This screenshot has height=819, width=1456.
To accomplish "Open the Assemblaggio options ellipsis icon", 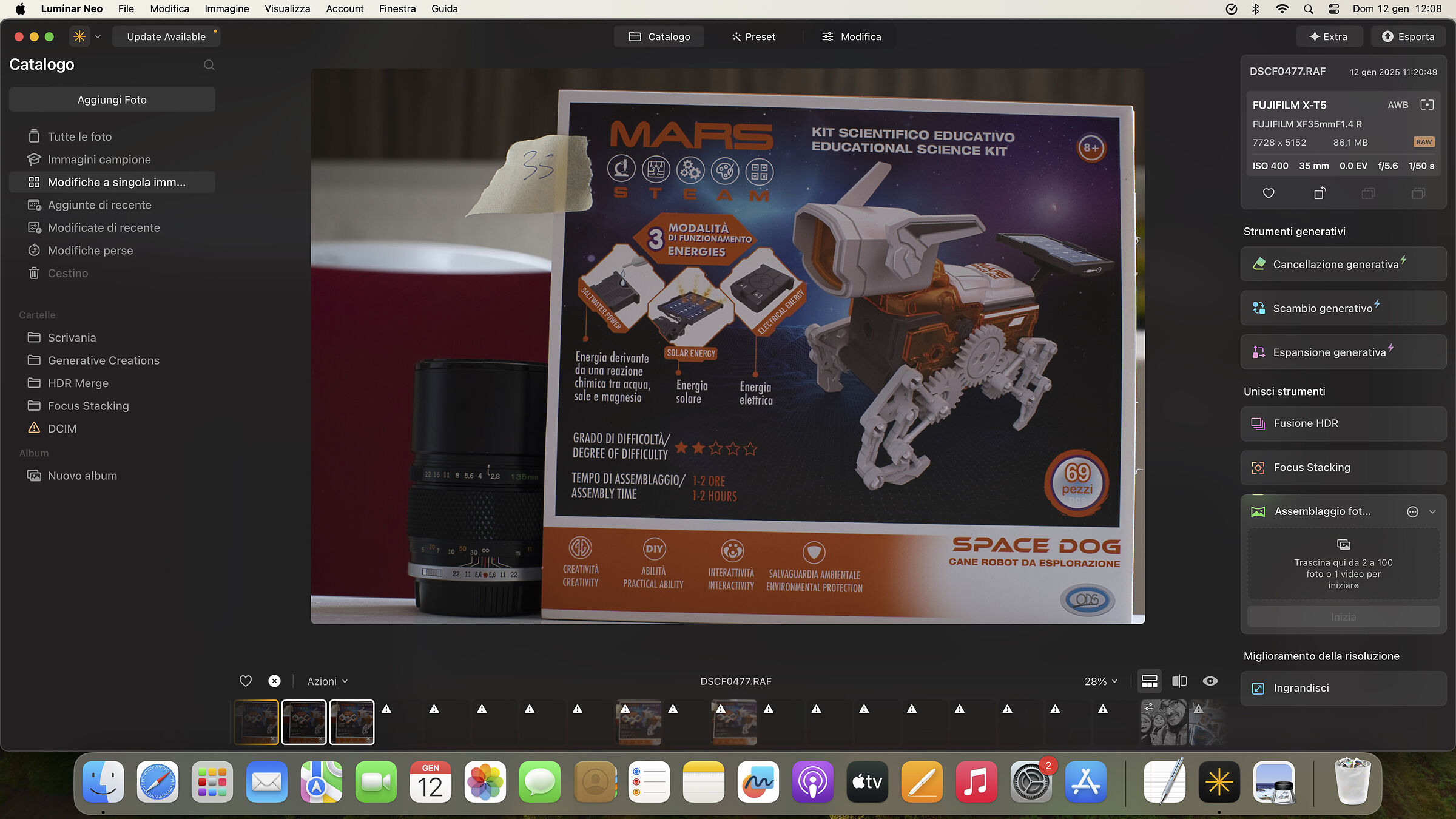I will click(1412, 511).
